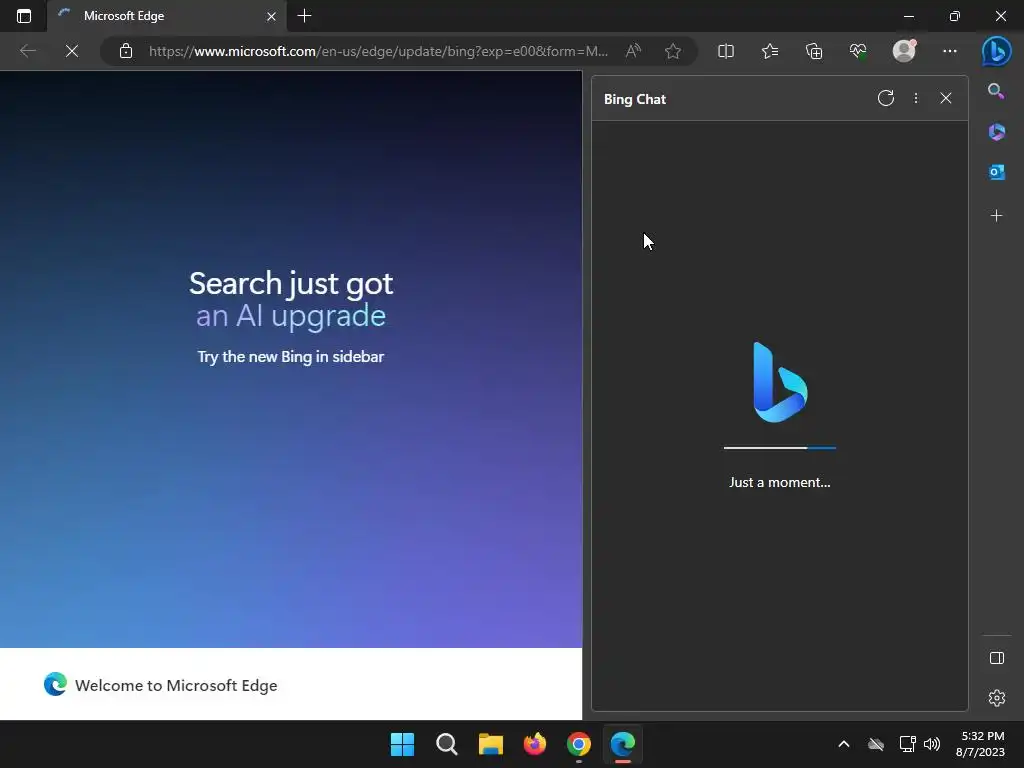Screen dimensions: 1024x768
Task: Open taskbar Search
Action: click(447, 744)
